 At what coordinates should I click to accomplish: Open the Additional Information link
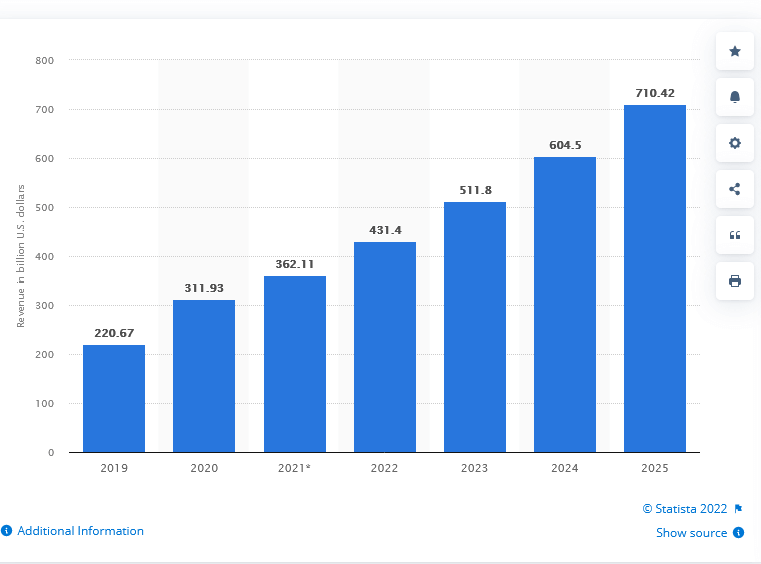click(81, 531)
